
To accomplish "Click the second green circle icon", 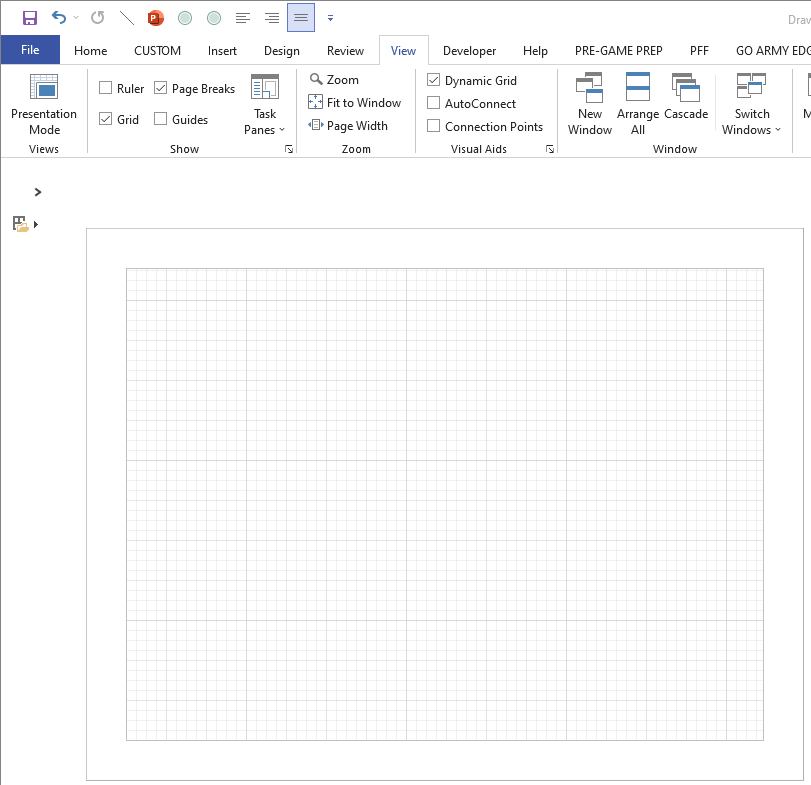I will pyautogui.click(x=214, y=18).
